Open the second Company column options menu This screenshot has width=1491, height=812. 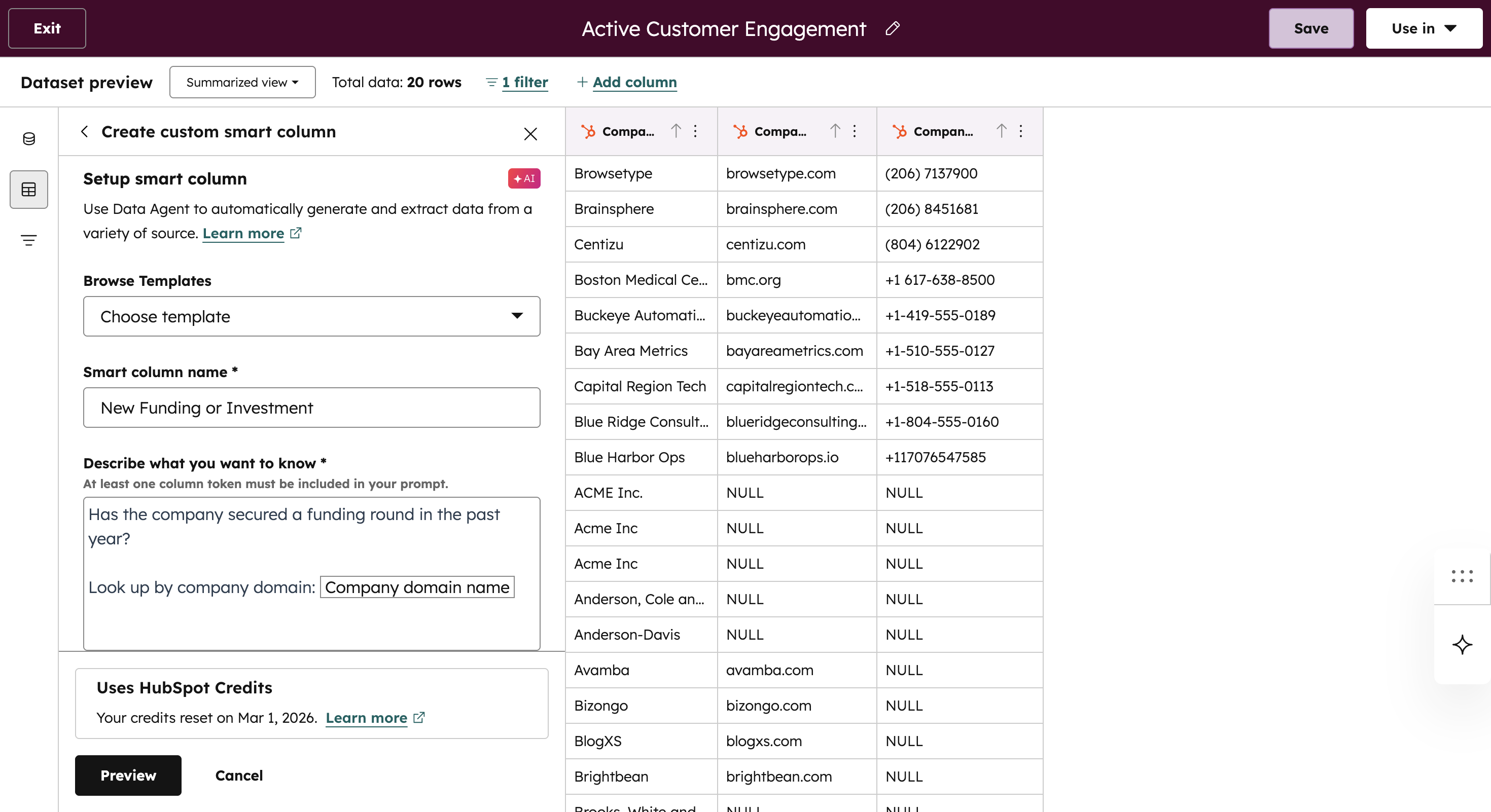pyautogui.click(x=855, y=131)
